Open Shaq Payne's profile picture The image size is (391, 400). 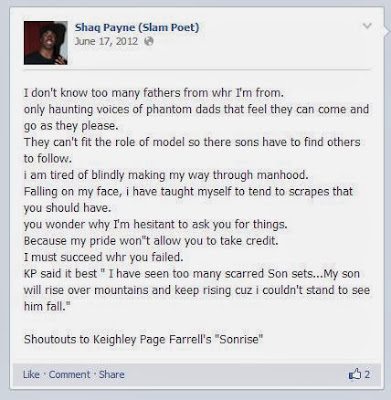tap(46, 43)
